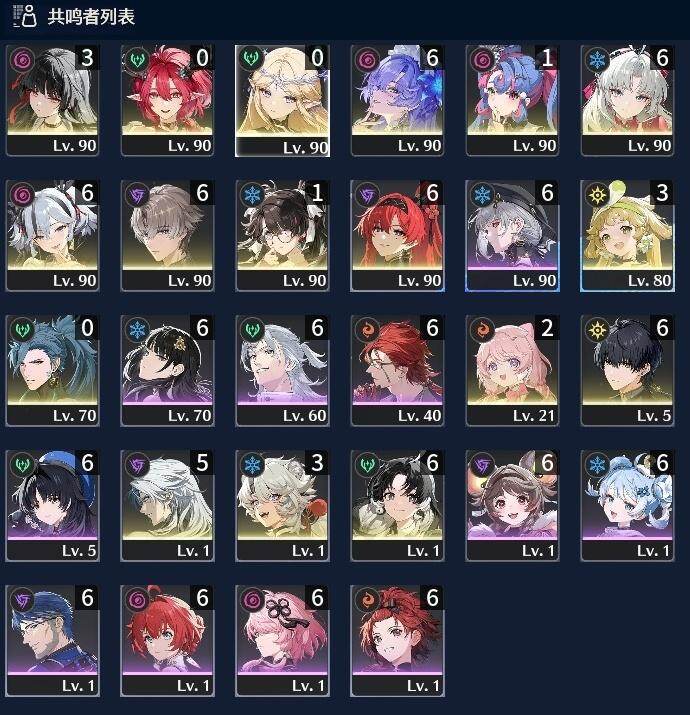This screenshot has height=715, width=690.
Task: Pick the light-blue-haired Glacio resonator at Lv. 1
Action: tap(627, 505)
